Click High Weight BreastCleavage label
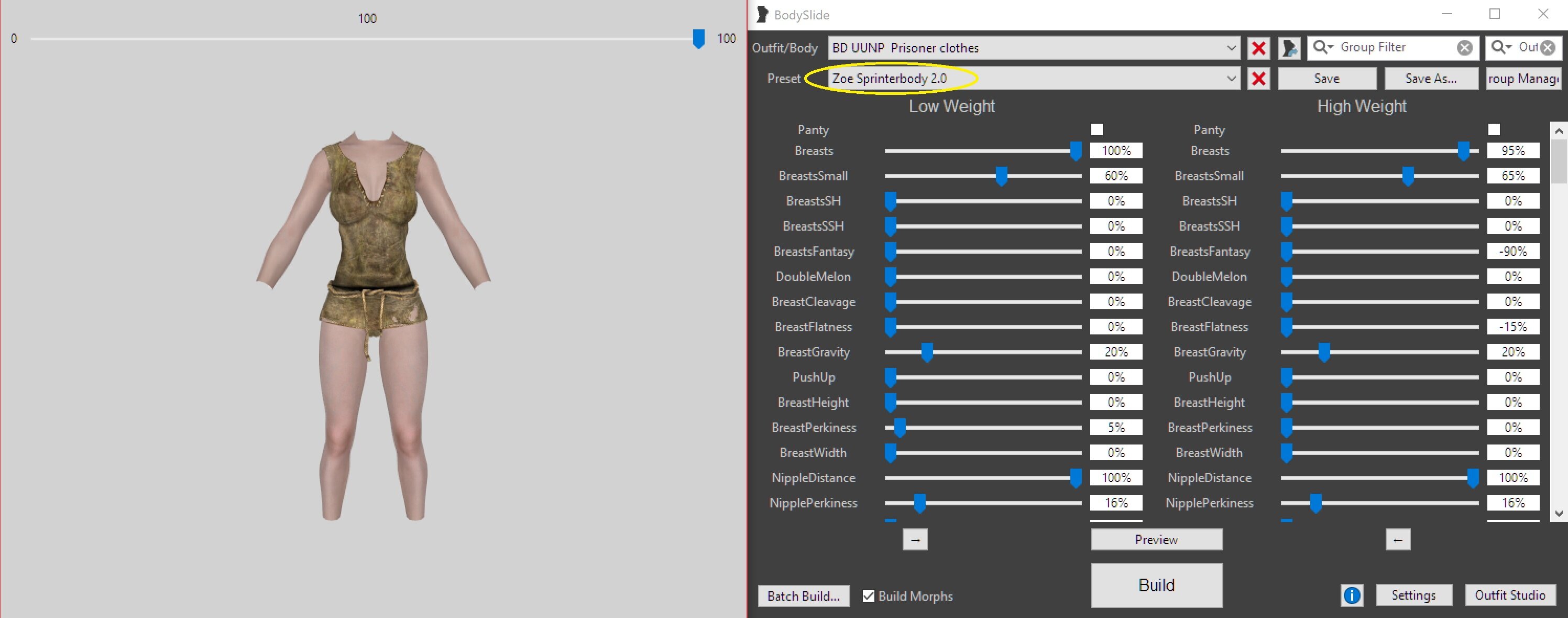The width and height of the screenshot is (1568, 618). pyautogui.click(x=1210, y=302)
